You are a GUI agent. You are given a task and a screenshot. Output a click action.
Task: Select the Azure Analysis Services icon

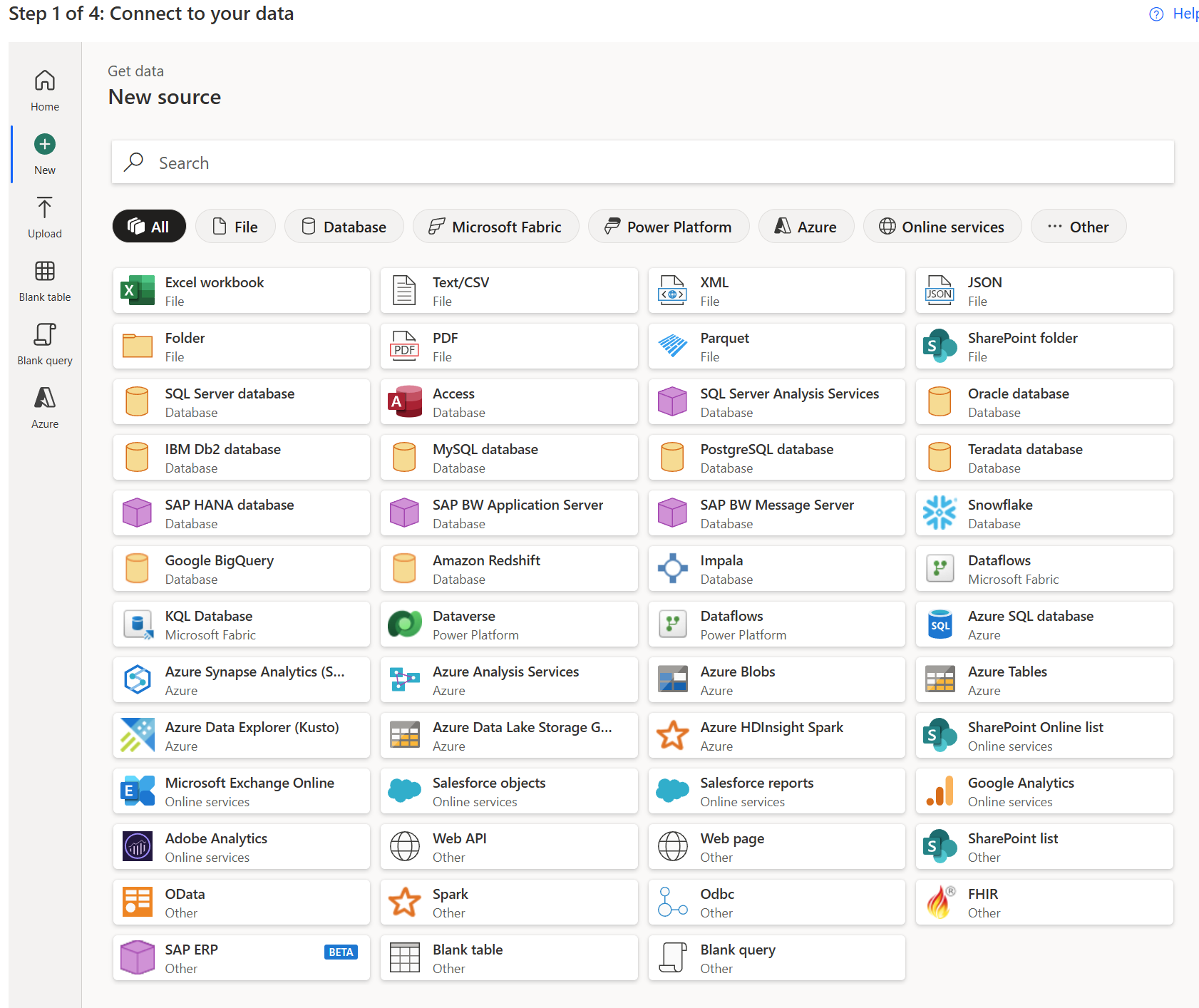(x=405, y=680)
